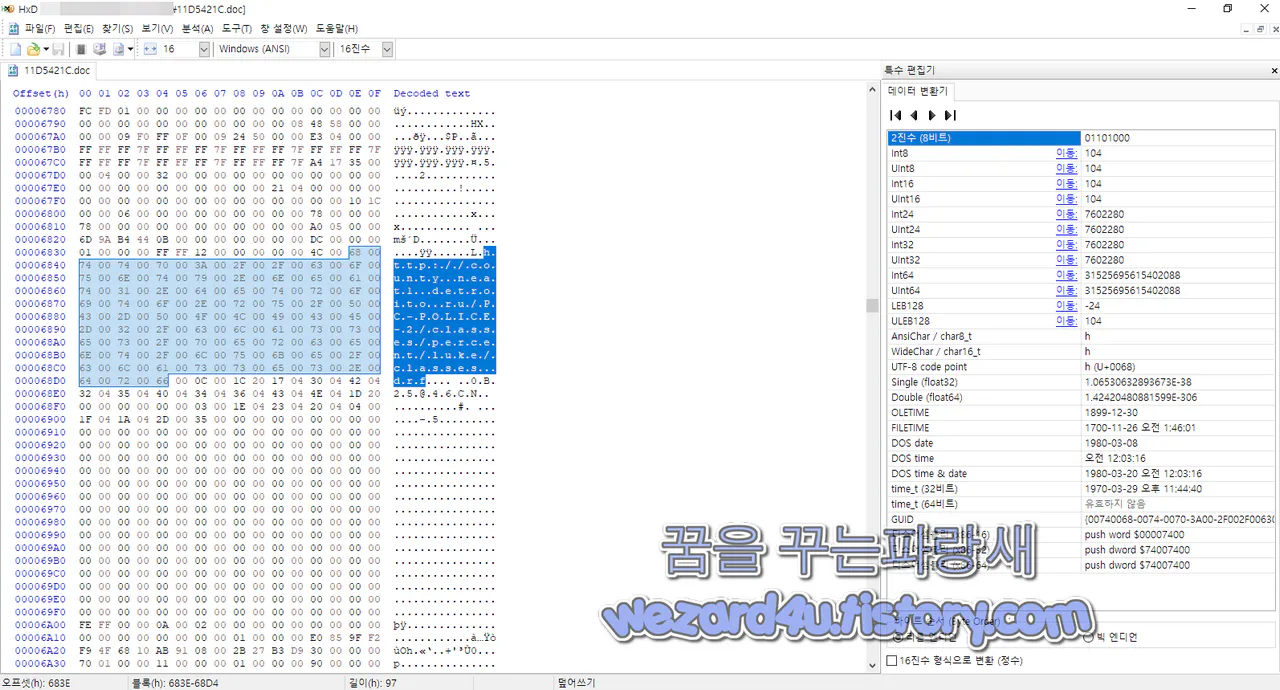Click the 이동 link for Int16
Screen dimensions: 1280x690
[1067, 184]
